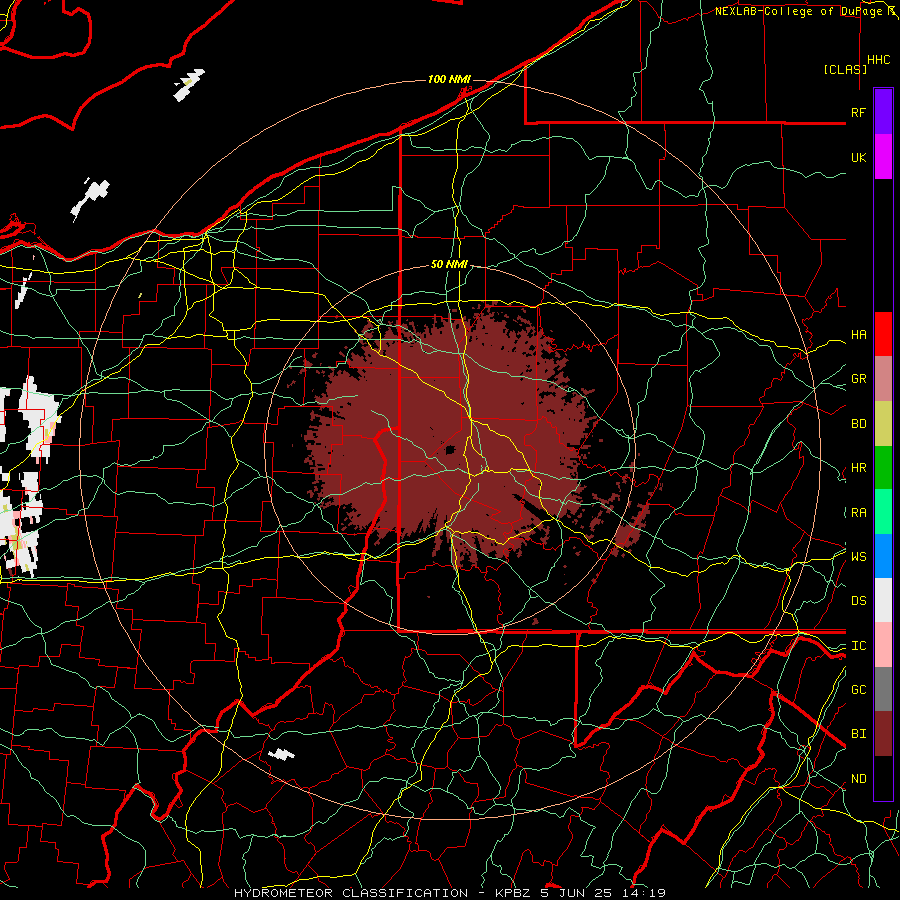Click the UK legend label
Screen dimensions: 900x900
858,157
